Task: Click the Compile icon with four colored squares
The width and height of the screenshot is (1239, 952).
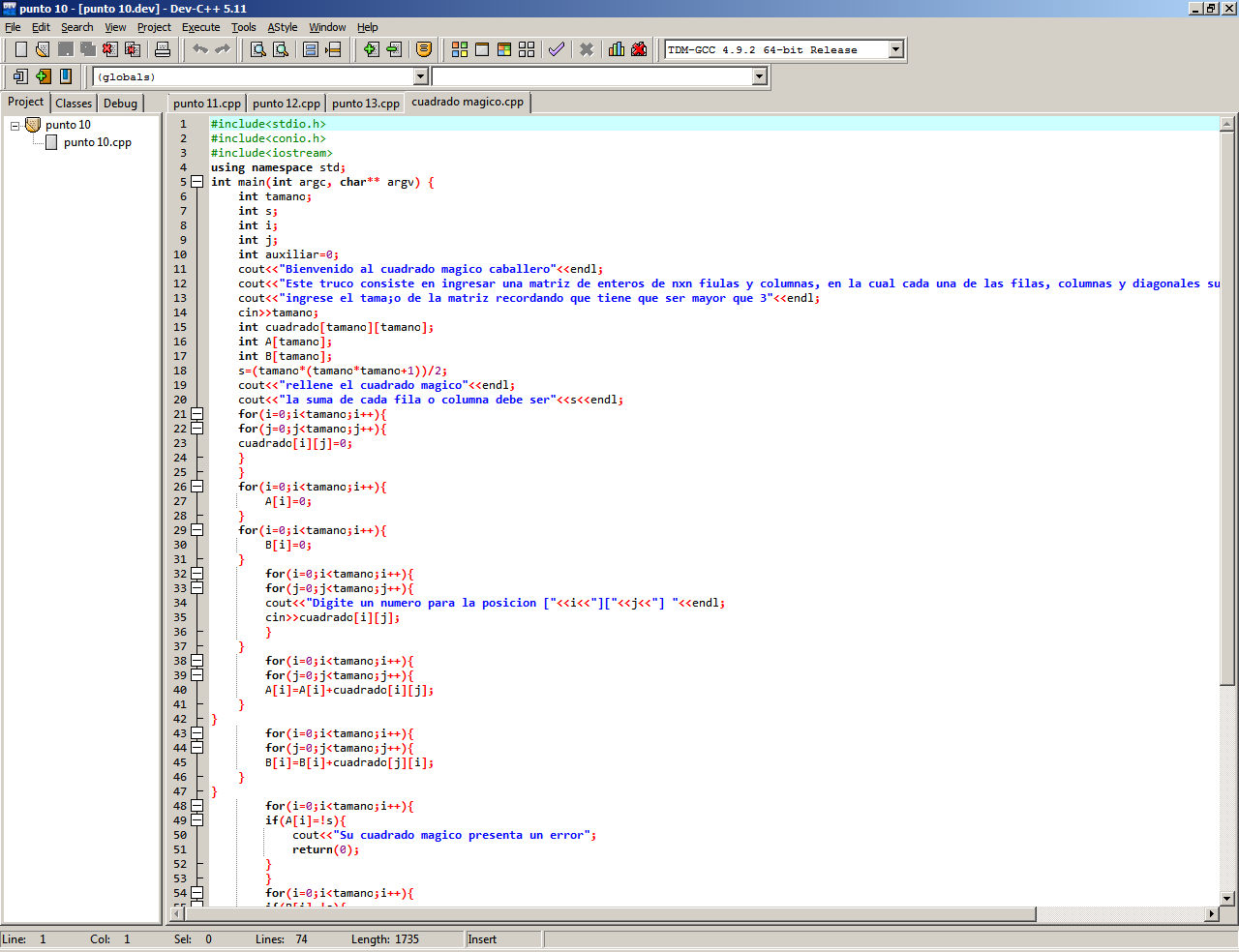Action: click(x=460, y=49)
